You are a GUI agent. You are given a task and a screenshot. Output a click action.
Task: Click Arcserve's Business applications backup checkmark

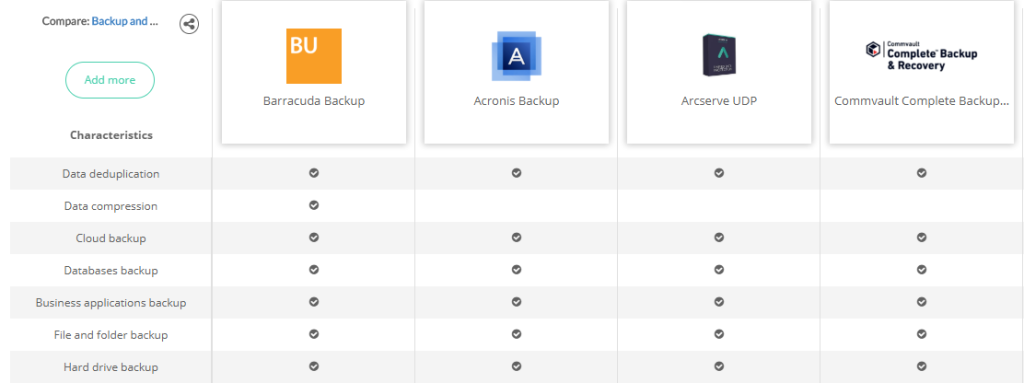coord(719,302)
